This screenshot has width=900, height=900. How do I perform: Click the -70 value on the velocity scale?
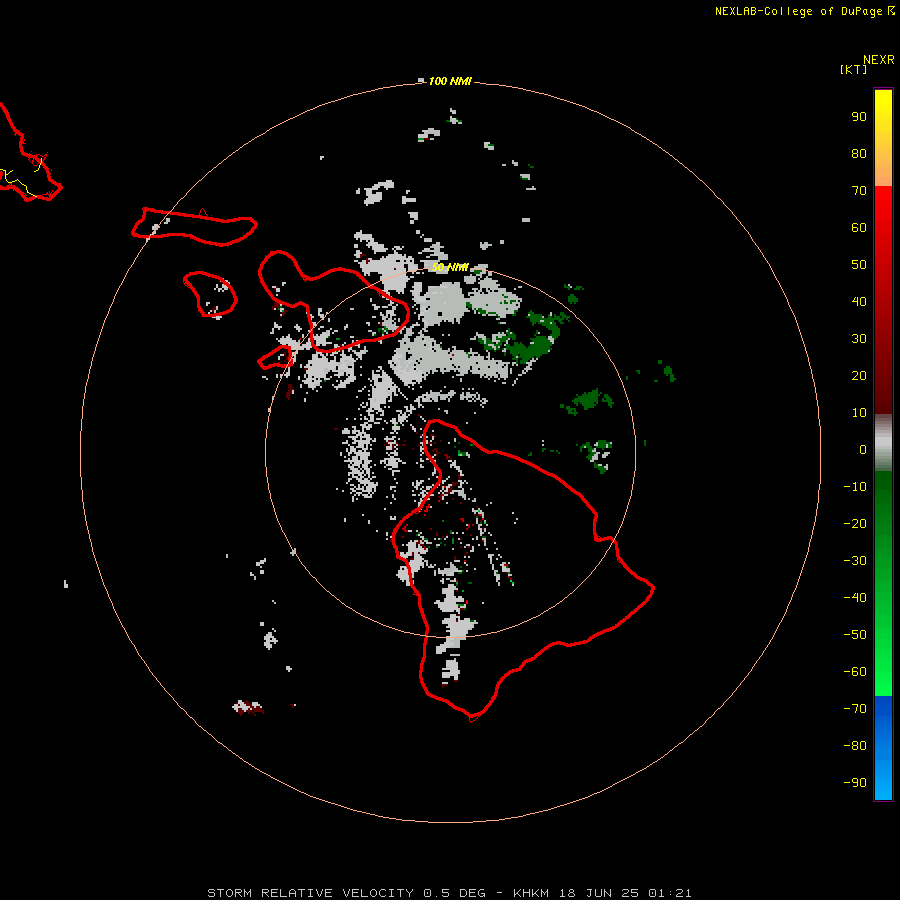tap(855, 709)
